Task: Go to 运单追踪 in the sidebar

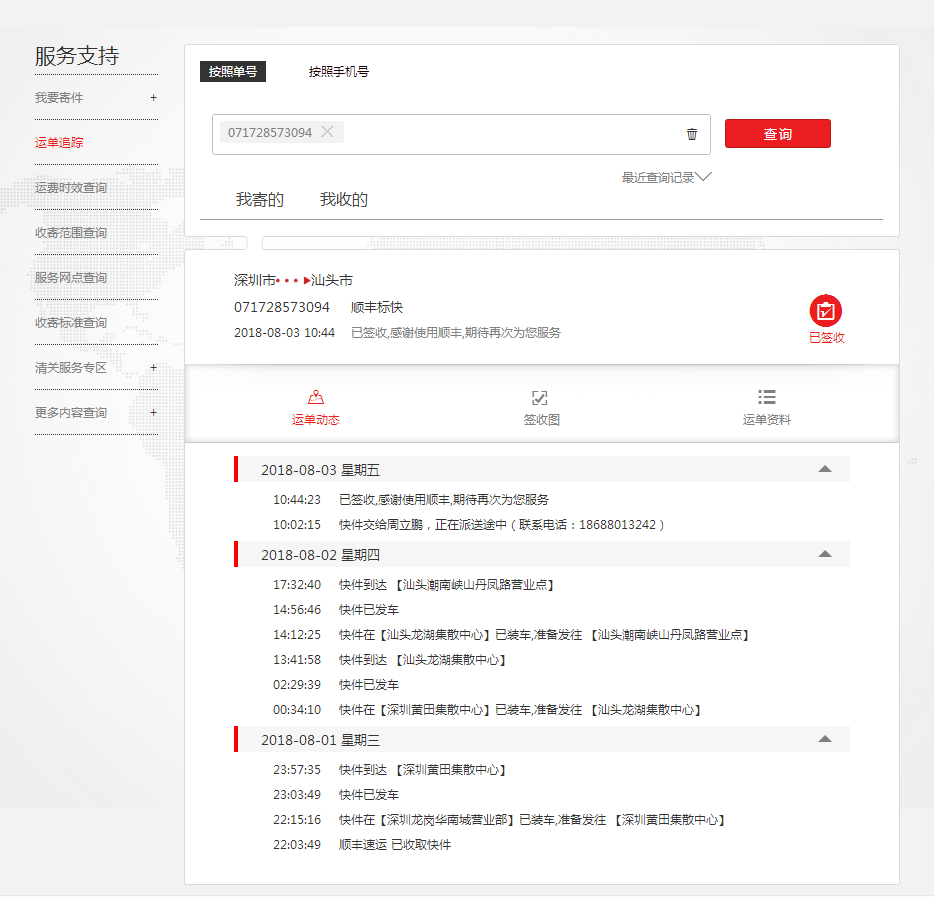Action: [x=59, y=142]
